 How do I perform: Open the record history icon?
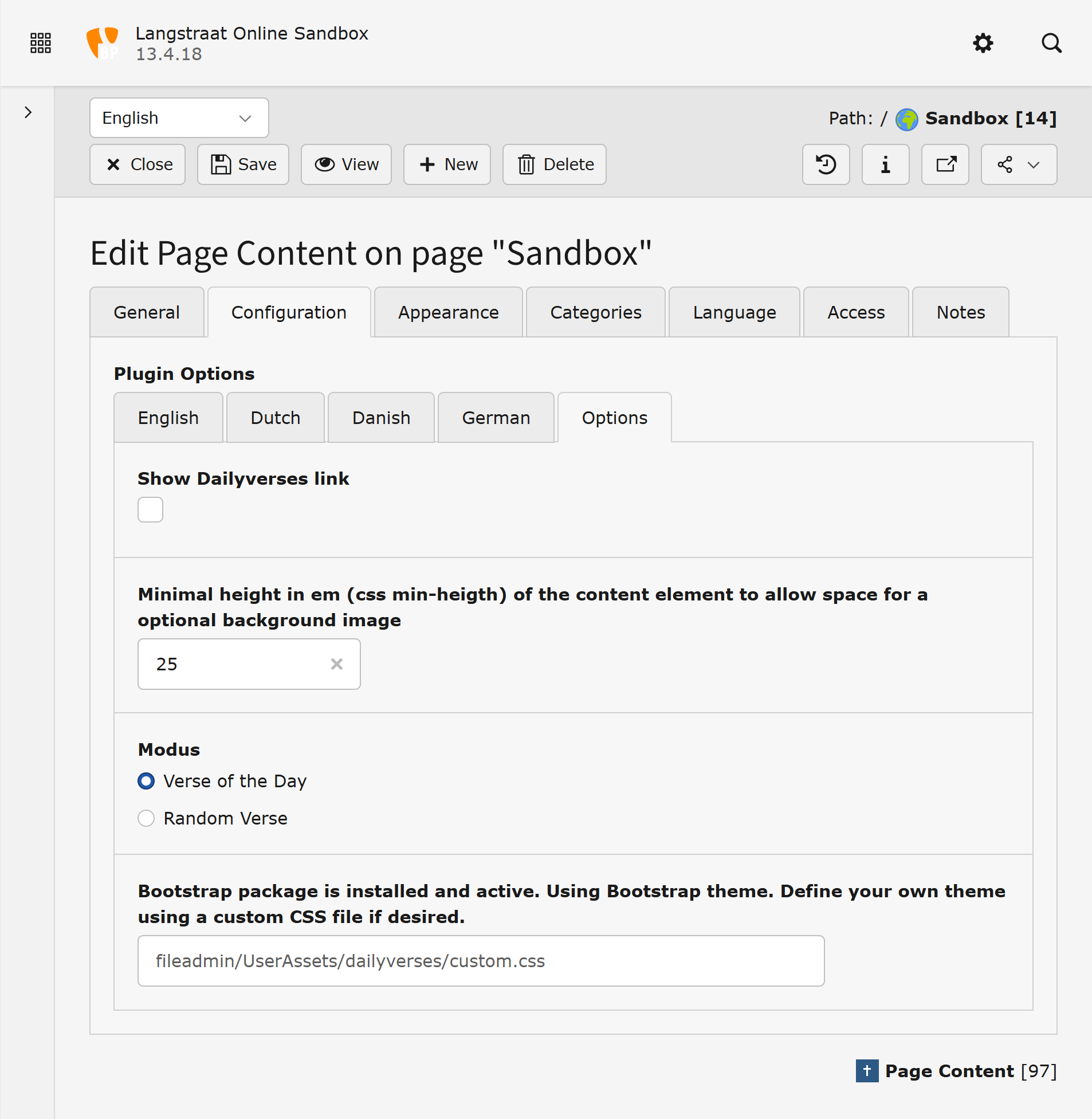pos(826,164)
